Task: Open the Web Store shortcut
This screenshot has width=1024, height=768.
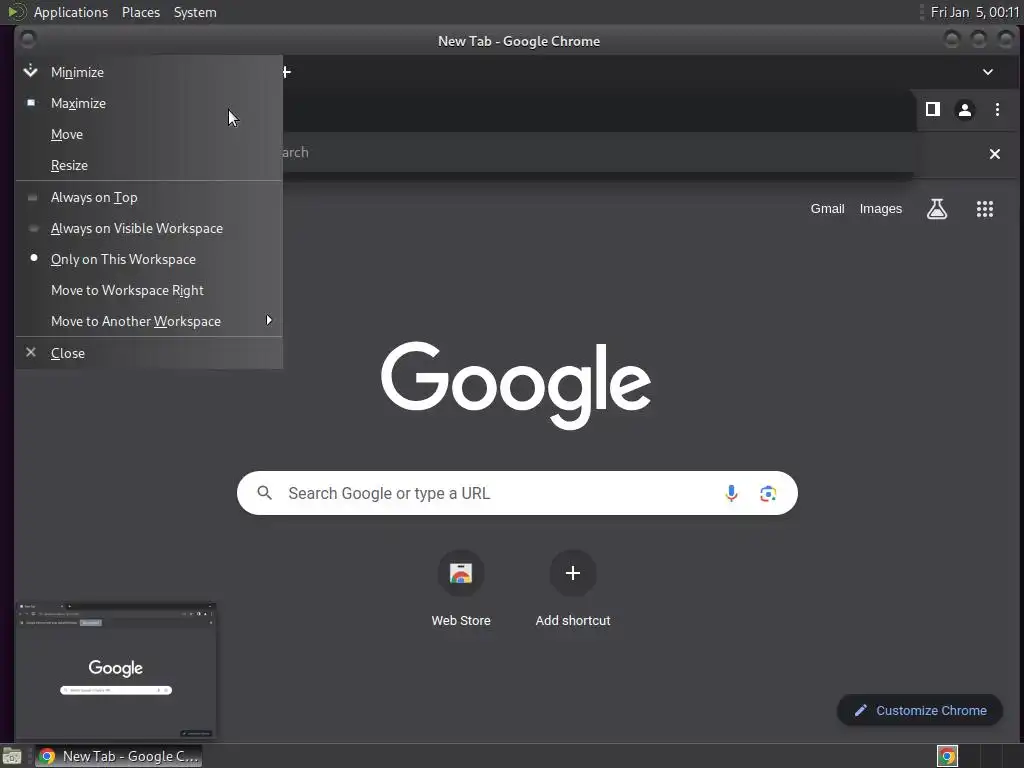Action: coord(461,589)
